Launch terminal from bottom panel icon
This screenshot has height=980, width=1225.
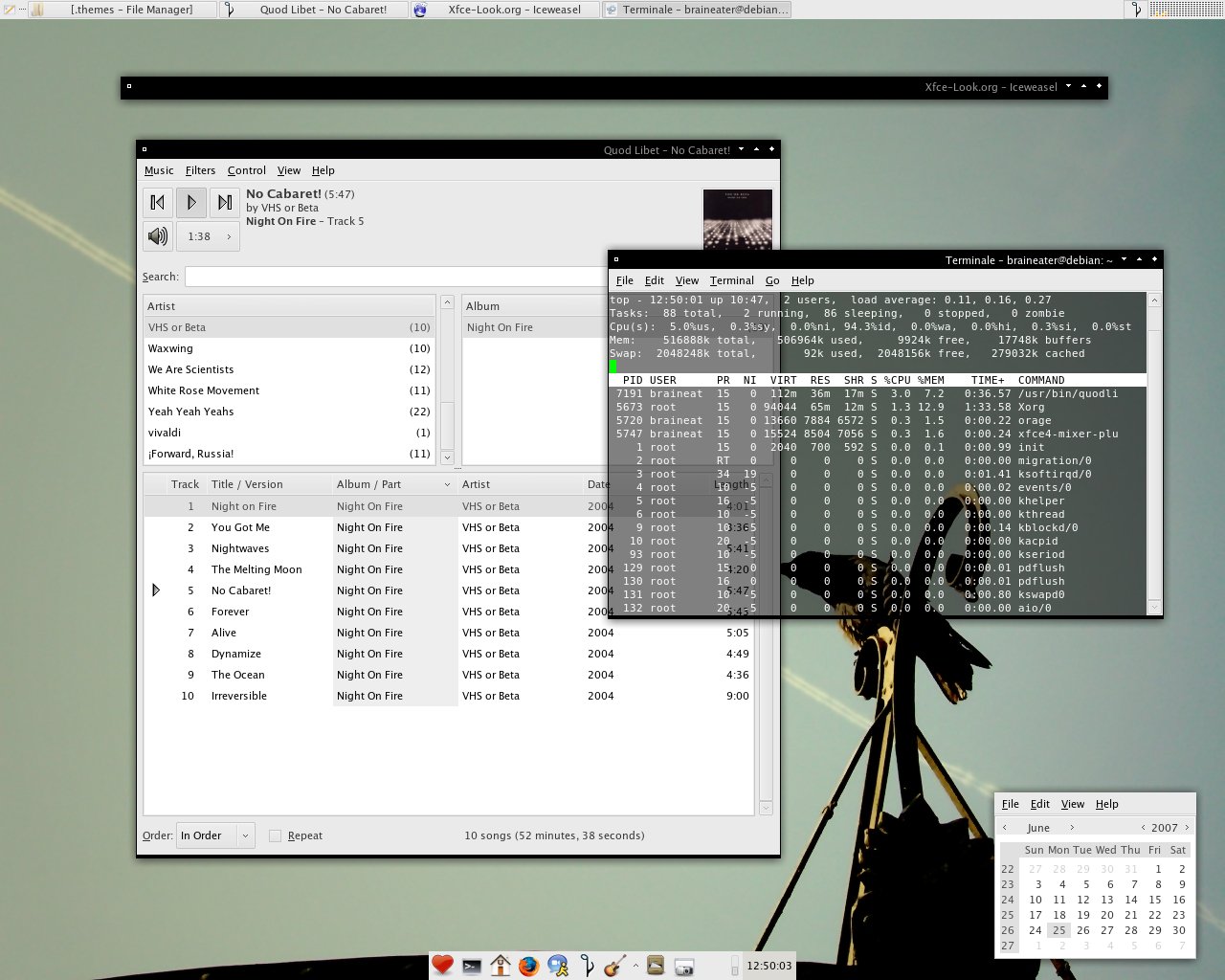coord(471,967)
